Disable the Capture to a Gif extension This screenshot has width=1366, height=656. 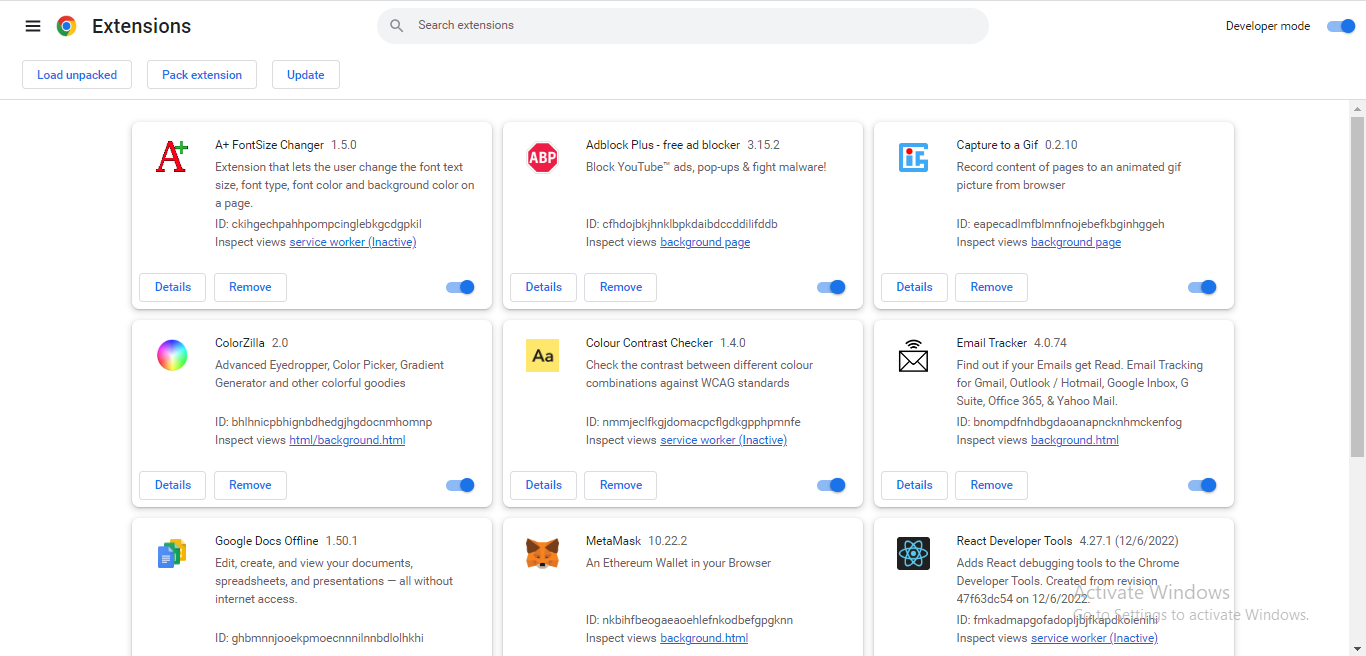point(1202,287)
